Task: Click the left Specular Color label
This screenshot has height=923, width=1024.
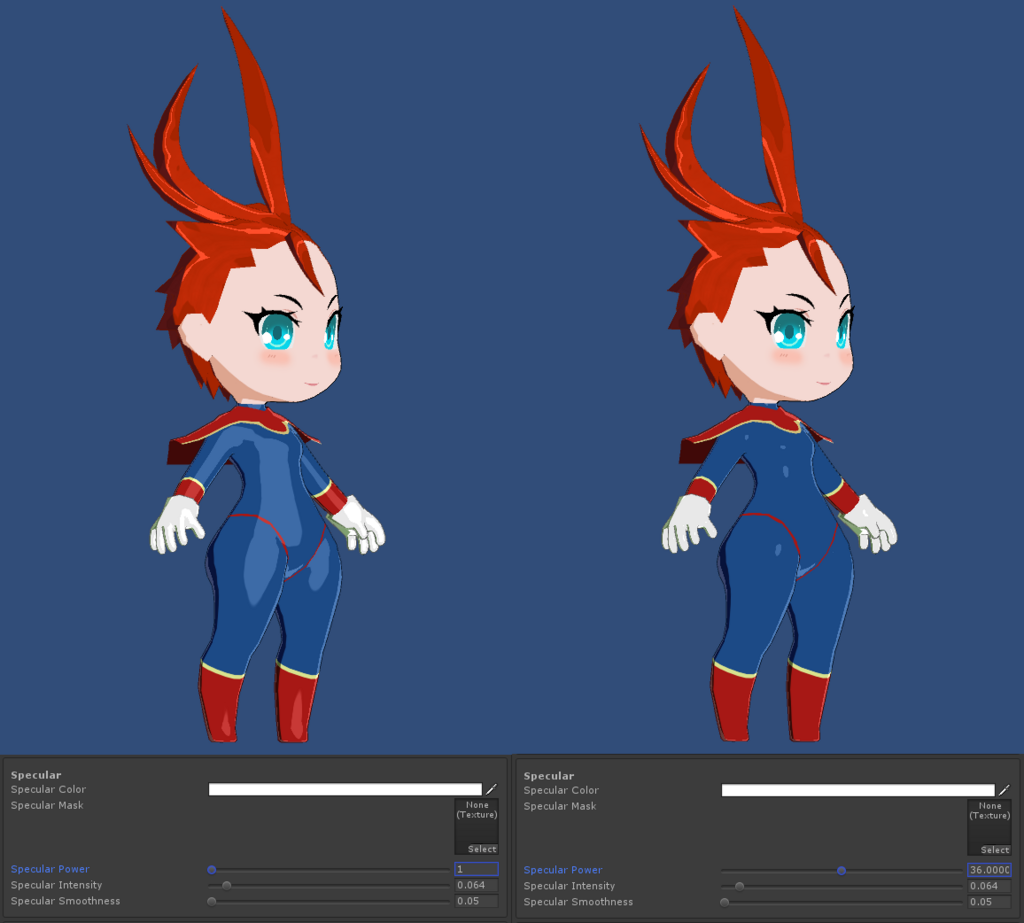Action: point(48,789)
